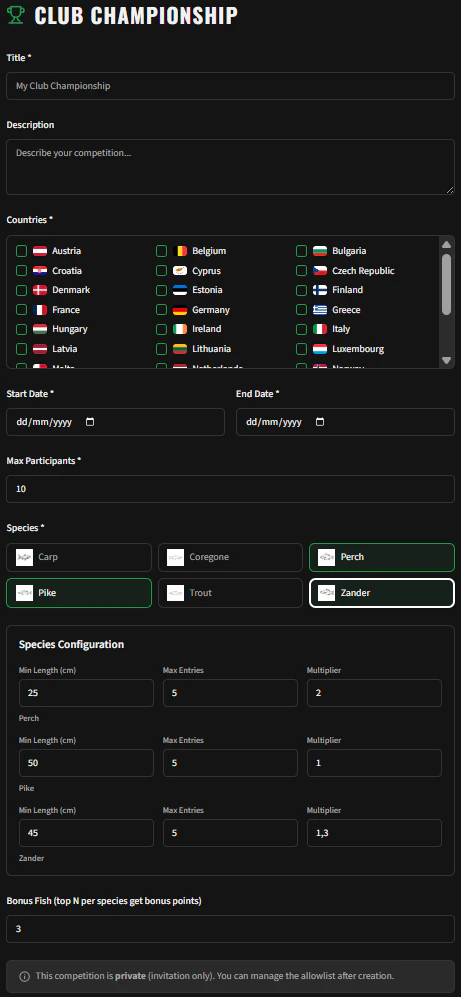Click the Countries list scroll up arrow
The image size is (461, 997).
click(x=446, y=244)
